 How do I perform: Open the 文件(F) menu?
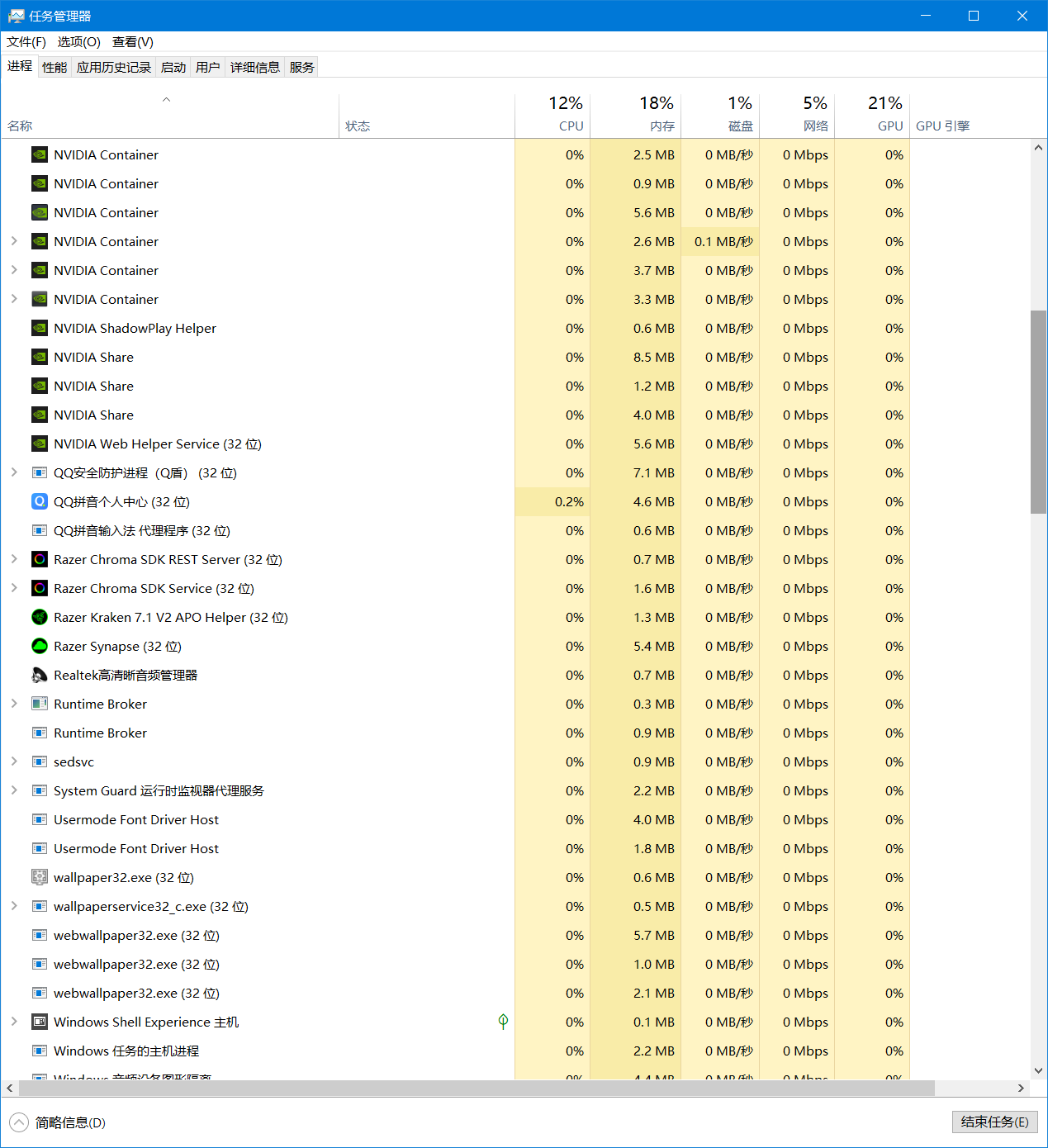pyautogui.click(x=26, y=42)
